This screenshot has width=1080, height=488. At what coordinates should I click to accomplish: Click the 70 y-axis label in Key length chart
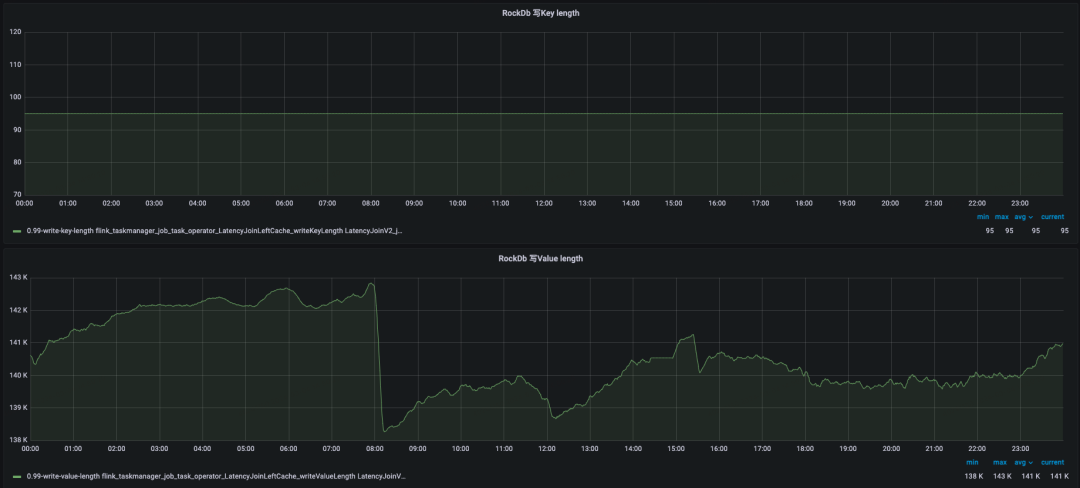tap(17, 195)
